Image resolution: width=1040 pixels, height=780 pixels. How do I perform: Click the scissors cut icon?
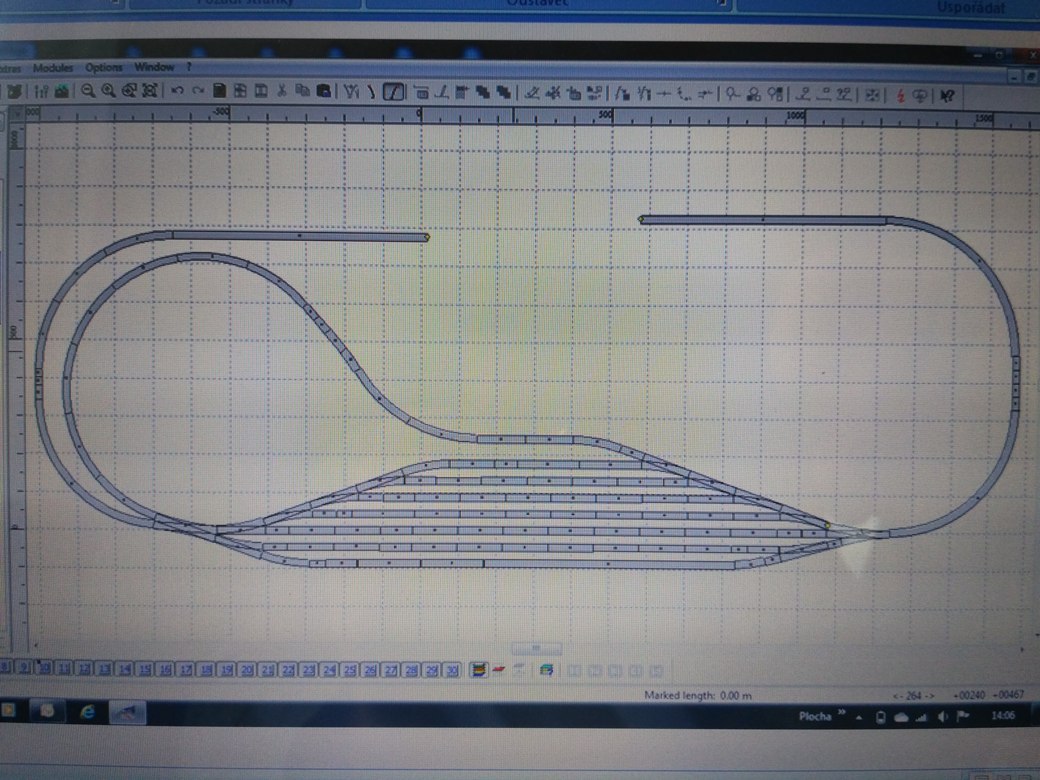coord(282,91)
